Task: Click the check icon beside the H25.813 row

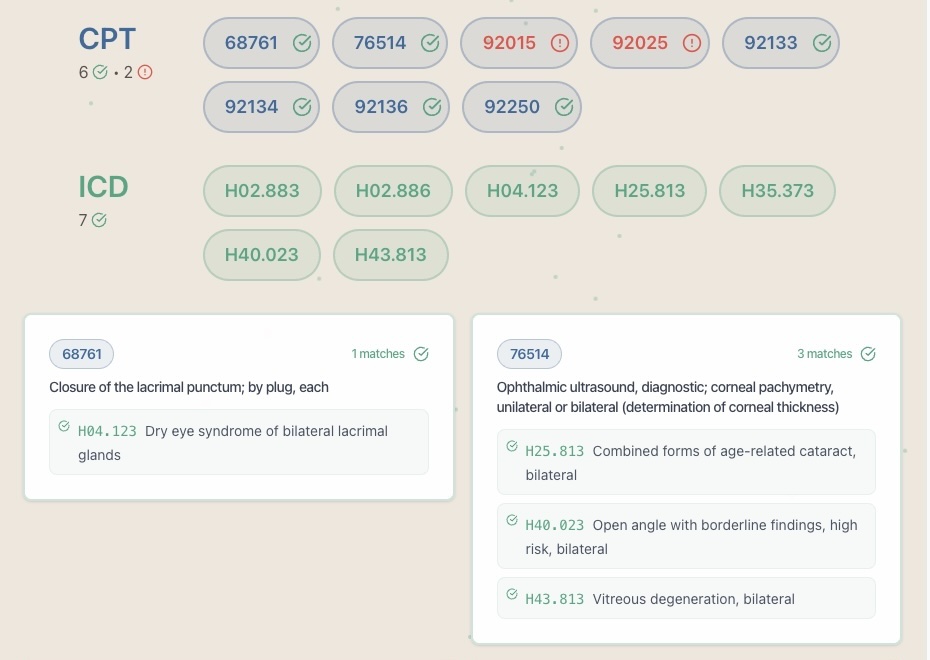Action: tap(512, 446)
